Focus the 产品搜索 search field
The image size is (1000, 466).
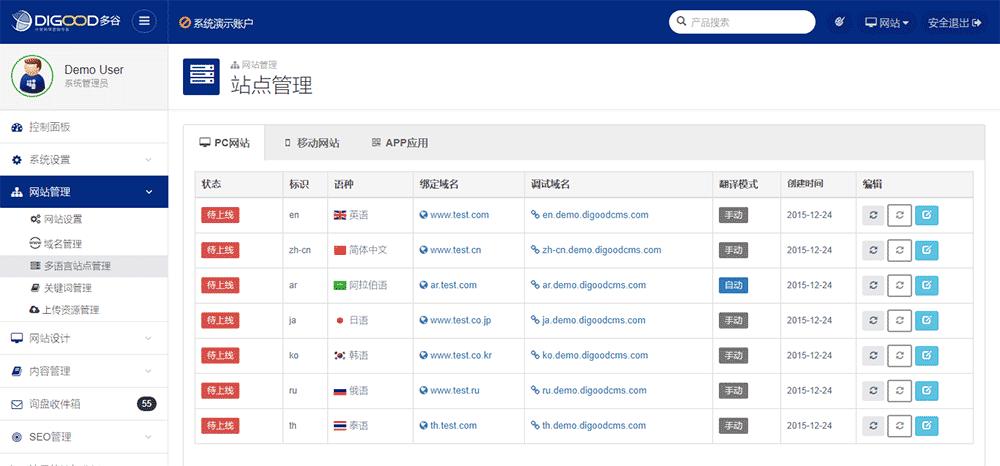(x=742, y=22)
